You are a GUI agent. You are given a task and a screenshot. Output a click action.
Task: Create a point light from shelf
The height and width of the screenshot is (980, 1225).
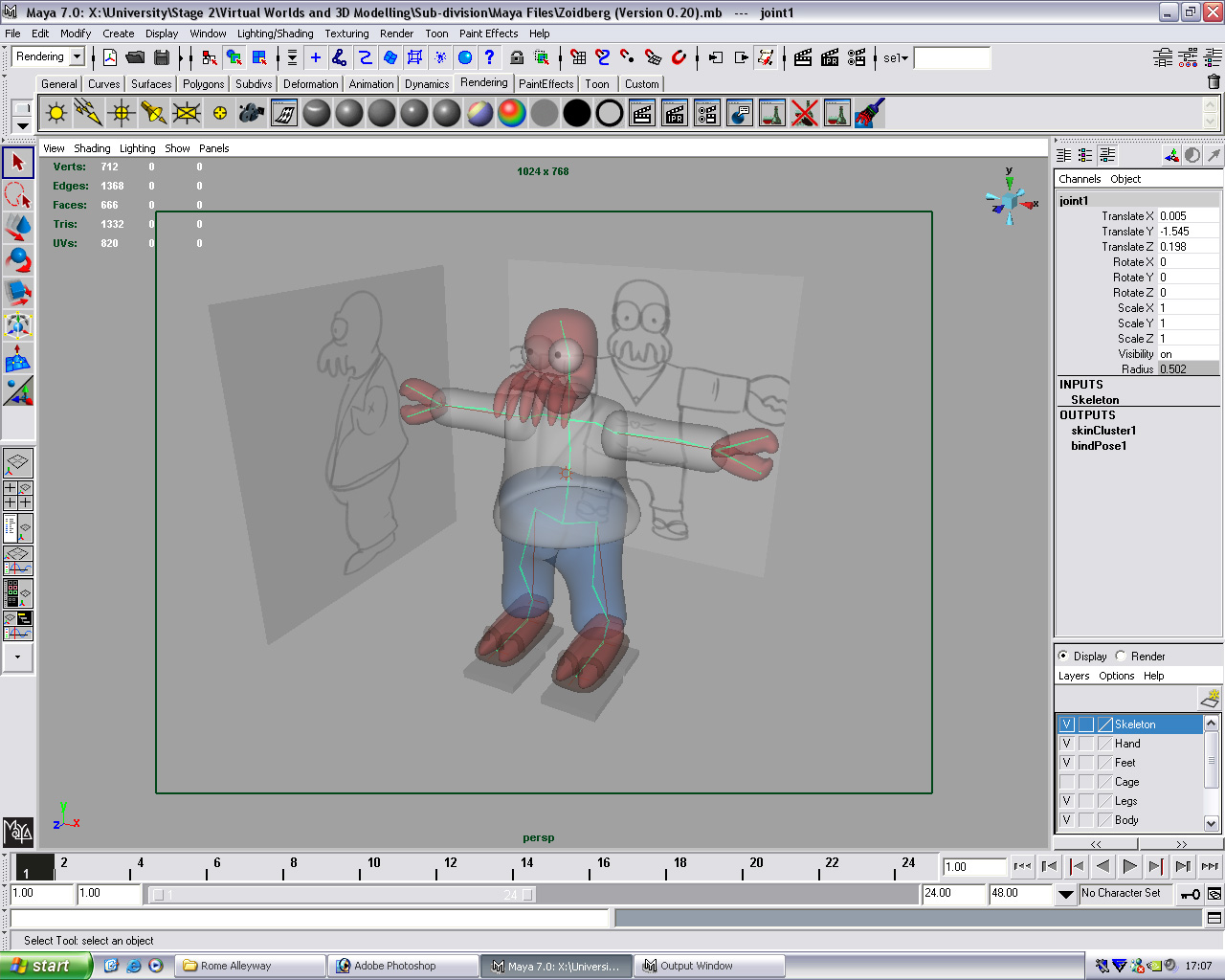click(122, 113)
